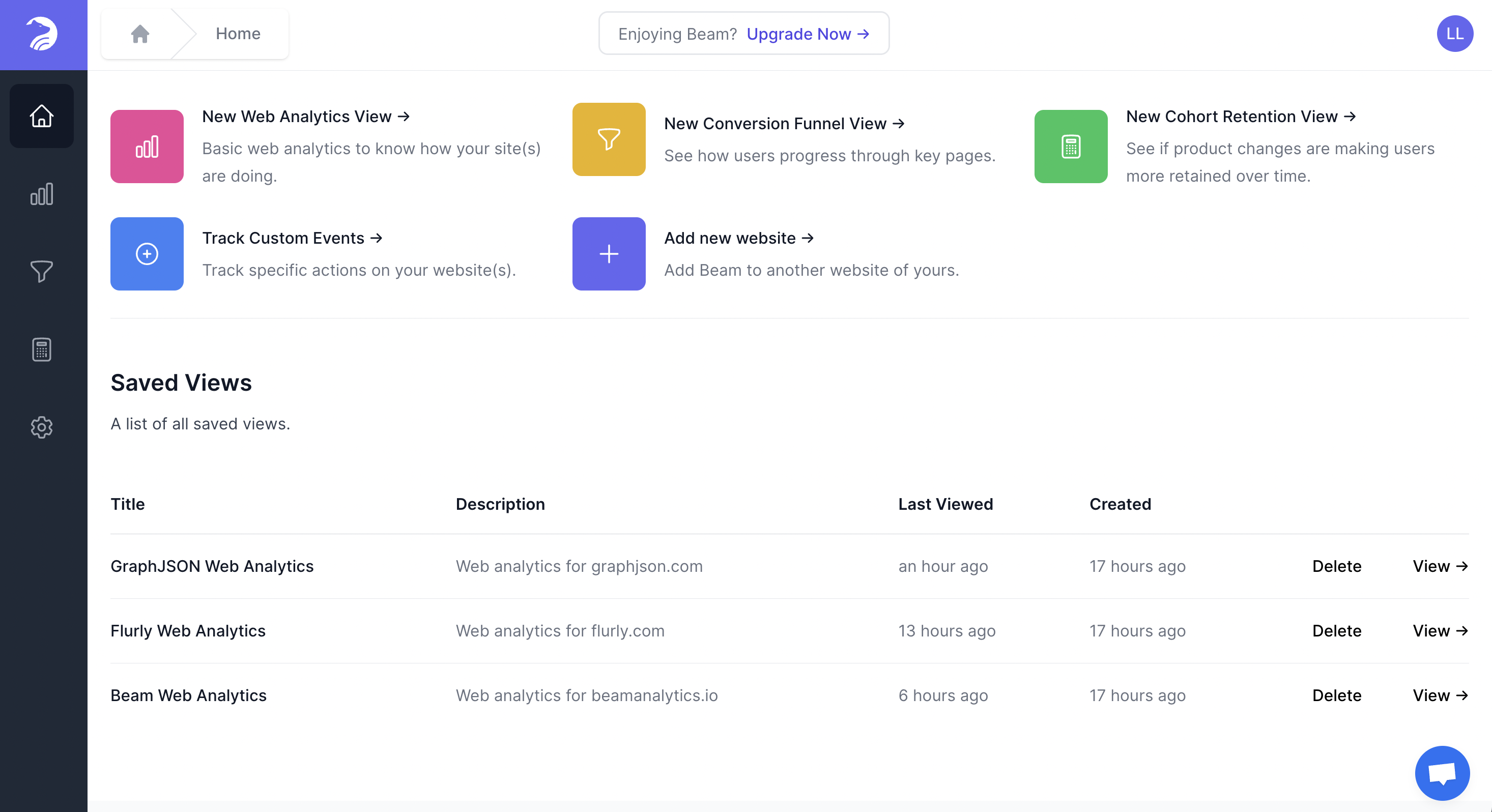Delete the Flurly Web Analytics view
1492x812 pixels.
click(1337, 631)
